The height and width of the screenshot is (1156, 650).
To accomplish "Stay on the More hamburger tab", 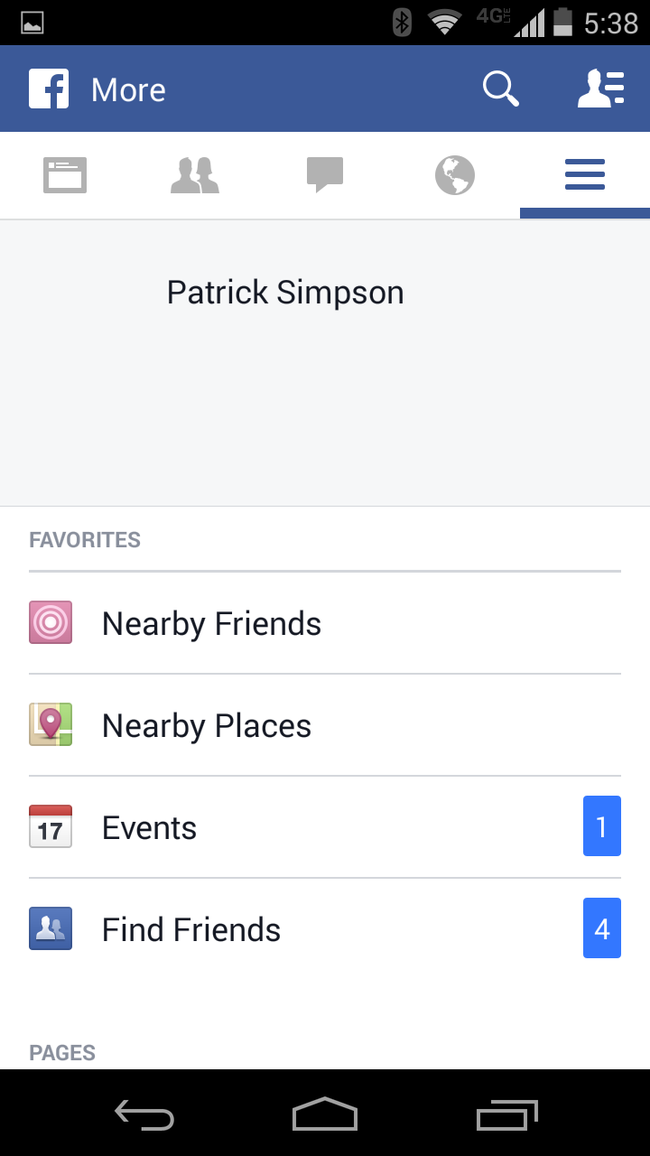I will (584, 175).
